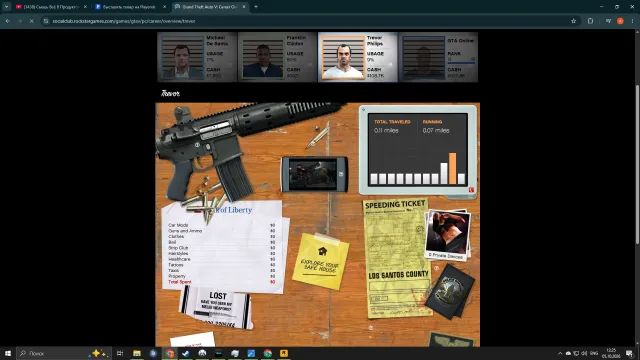
Task: Switch the input language indicator
Action: (594, 353)
